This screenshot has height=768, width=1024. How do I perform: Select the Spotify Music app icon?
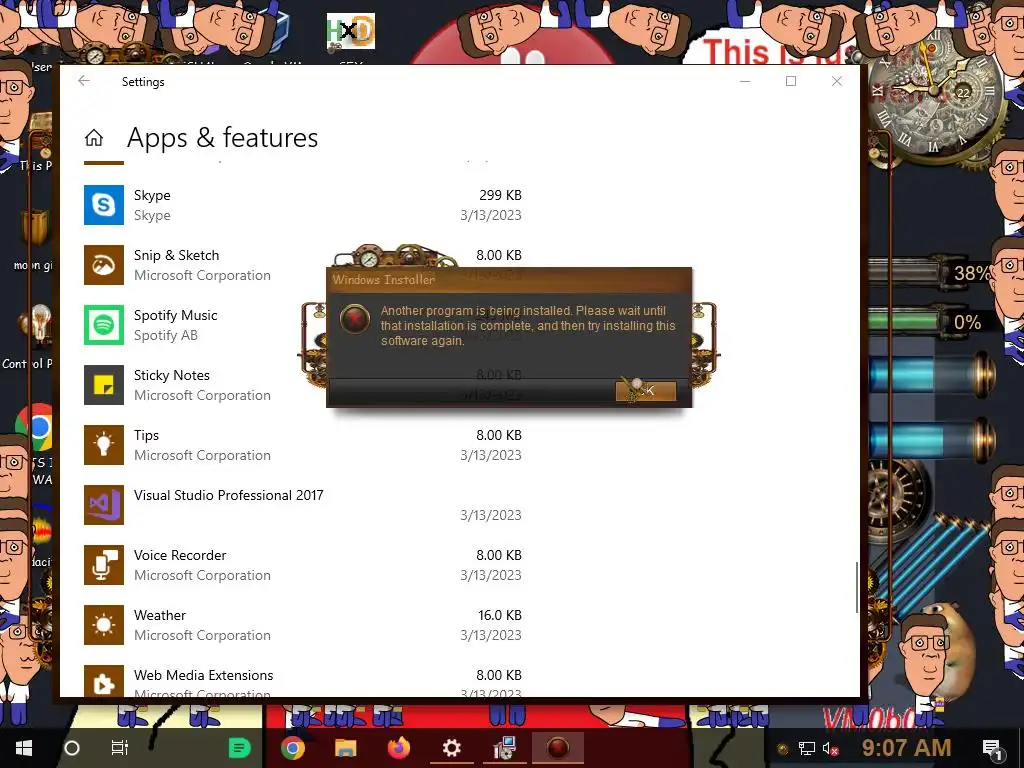pos(104,325)
